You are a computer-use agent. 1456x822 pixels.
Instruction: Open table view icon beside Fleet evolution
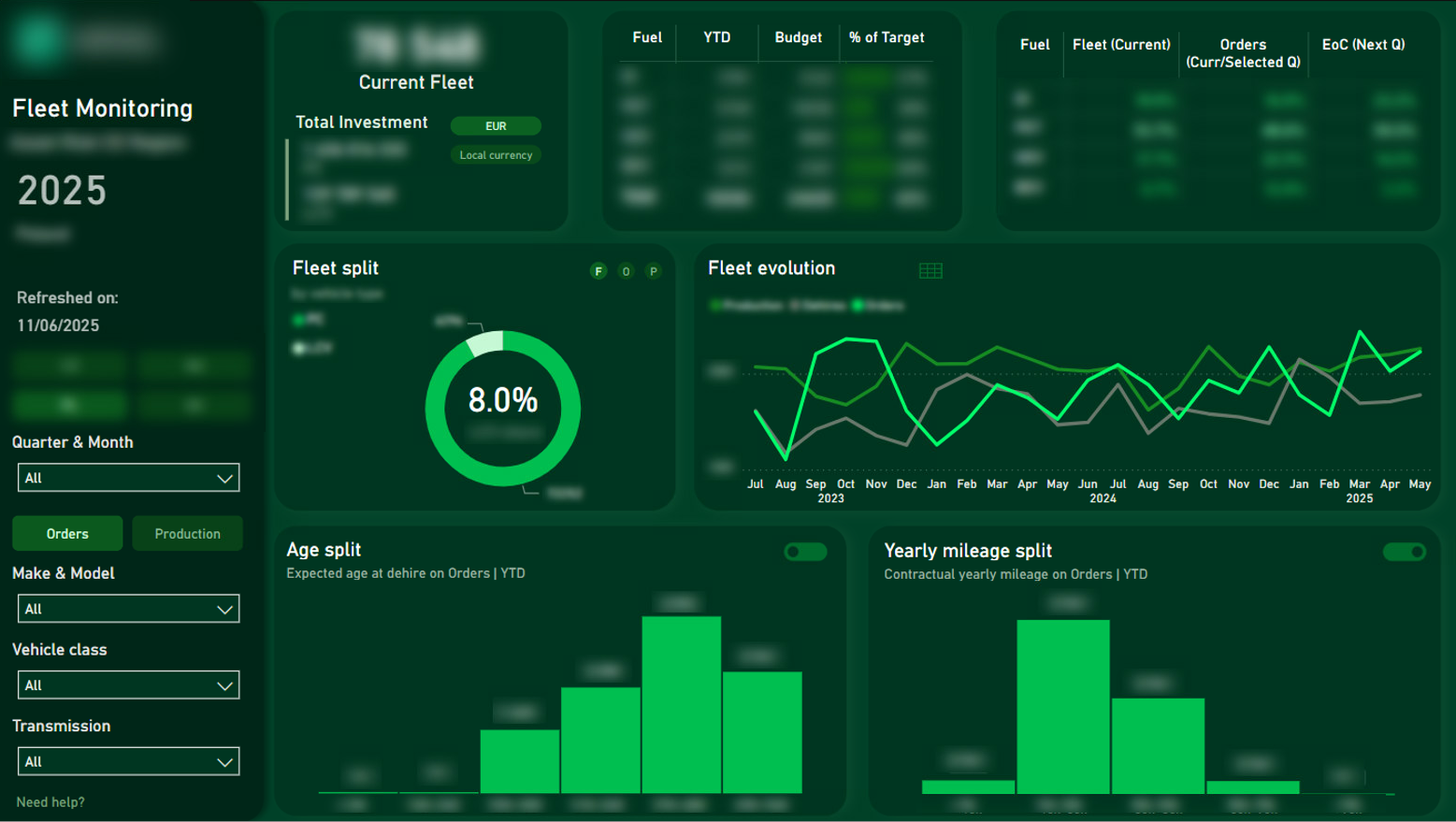(x=930, y=270)
